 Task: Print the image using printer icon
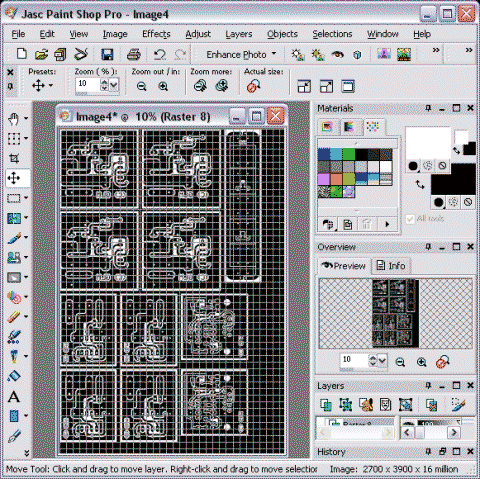coord(134,54)
